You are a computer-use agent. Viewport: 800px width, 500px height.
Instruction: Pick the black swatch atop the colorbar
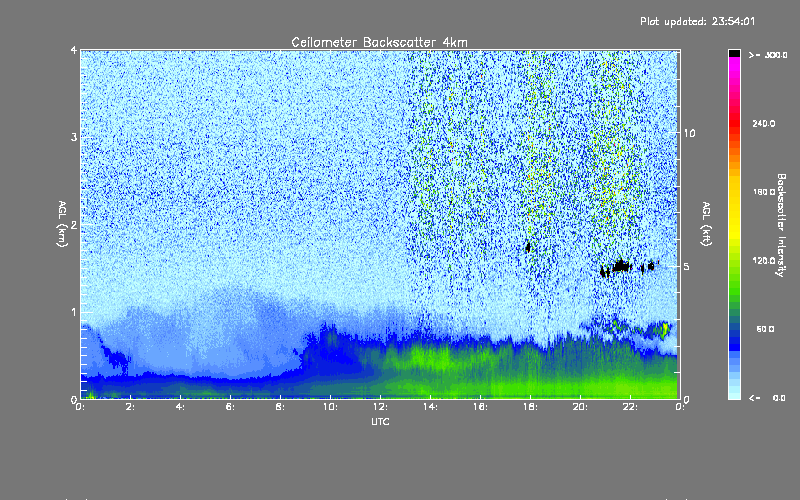(x=734, y=53)
